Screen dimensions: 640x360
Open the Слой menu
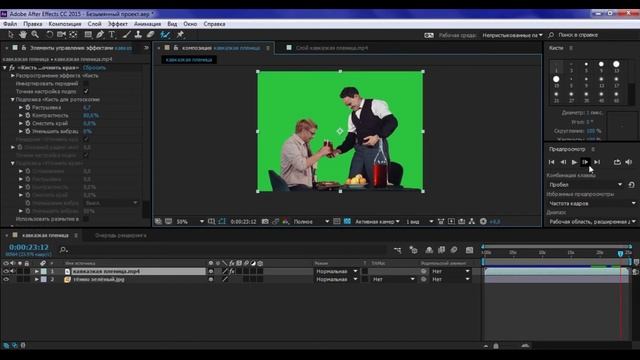pos(94,24)
